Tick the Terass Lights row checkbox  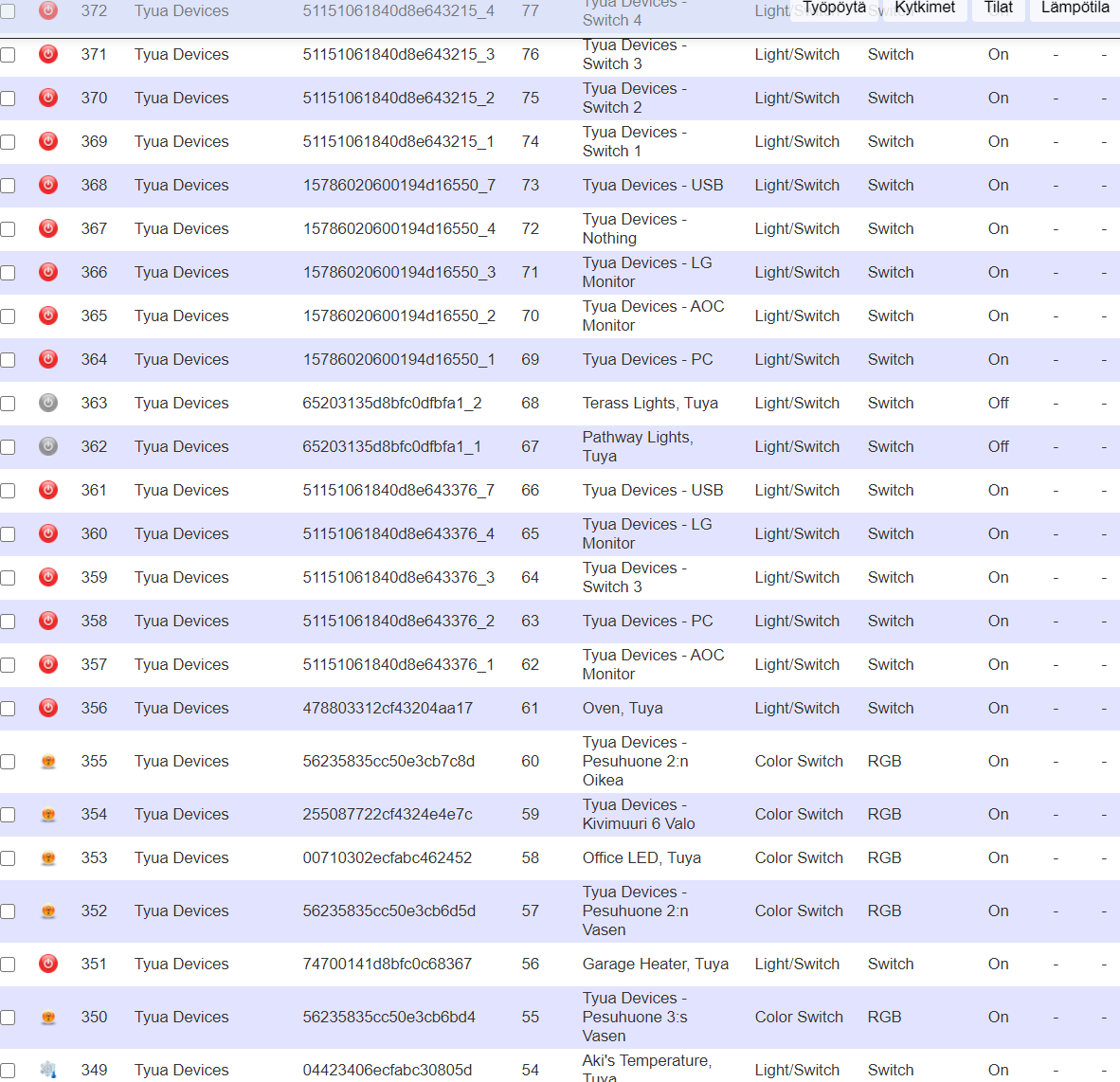coord(8,404)
